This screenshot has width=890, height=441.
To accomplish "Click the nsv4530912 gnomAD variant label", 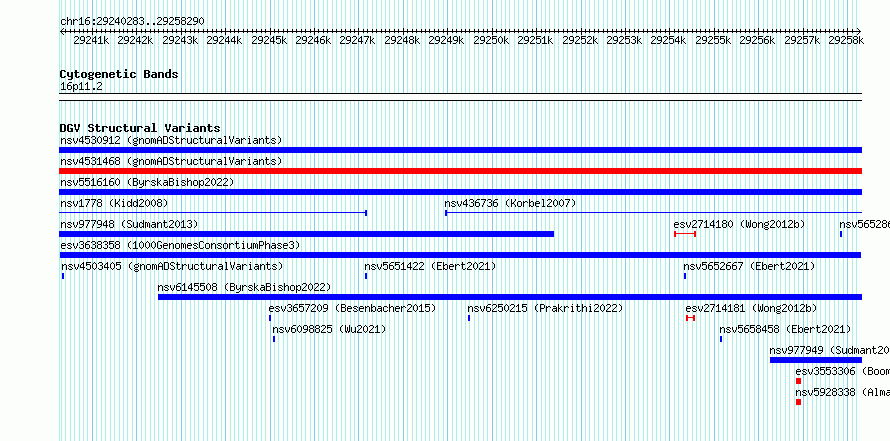I will point(171,140).
